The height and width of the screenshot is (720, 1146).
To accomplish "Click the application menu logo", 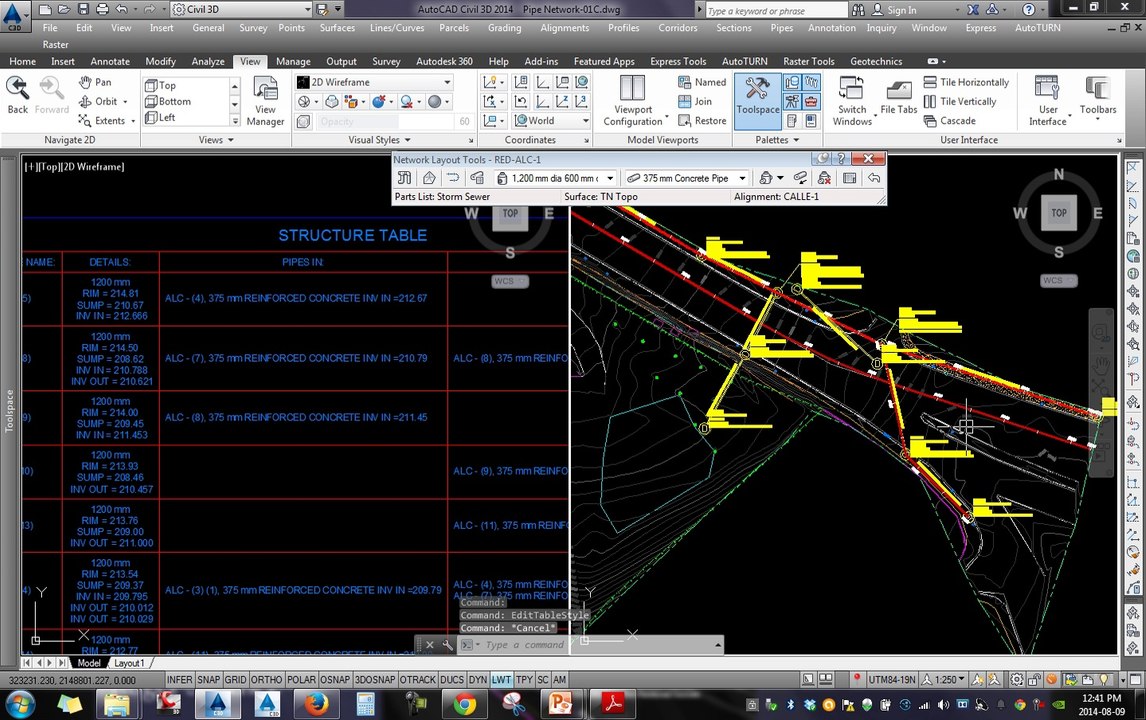I will 13,16.
